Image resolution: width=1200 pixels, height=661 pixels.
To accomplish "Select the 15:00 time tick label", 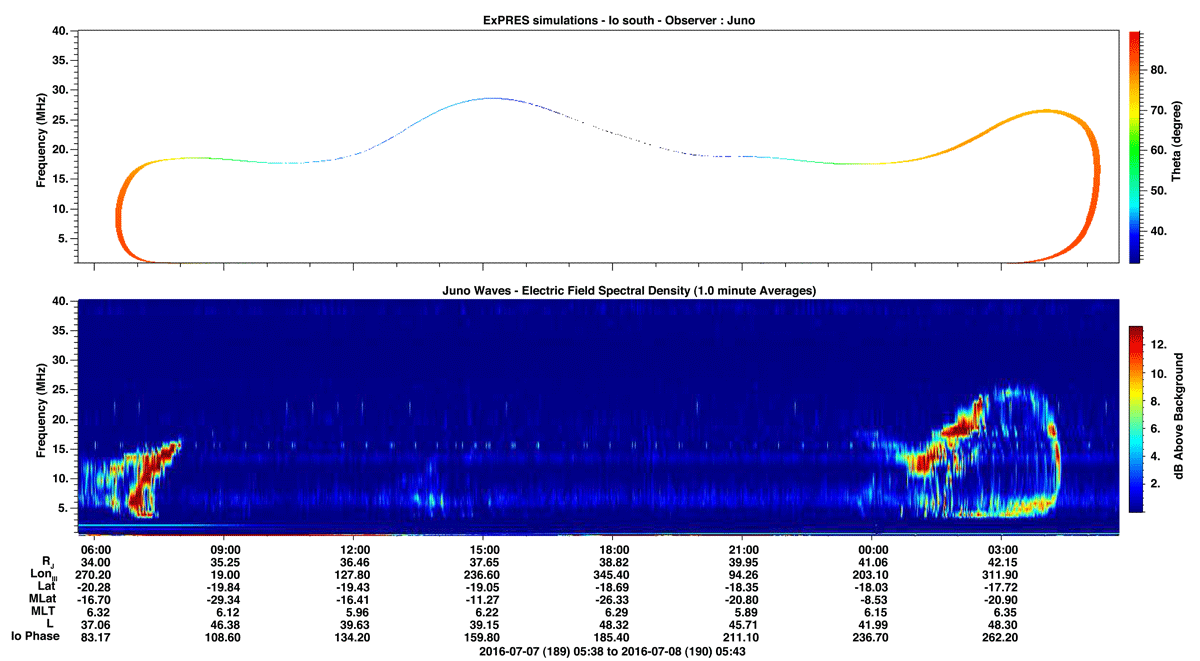I will coord(484,549).
